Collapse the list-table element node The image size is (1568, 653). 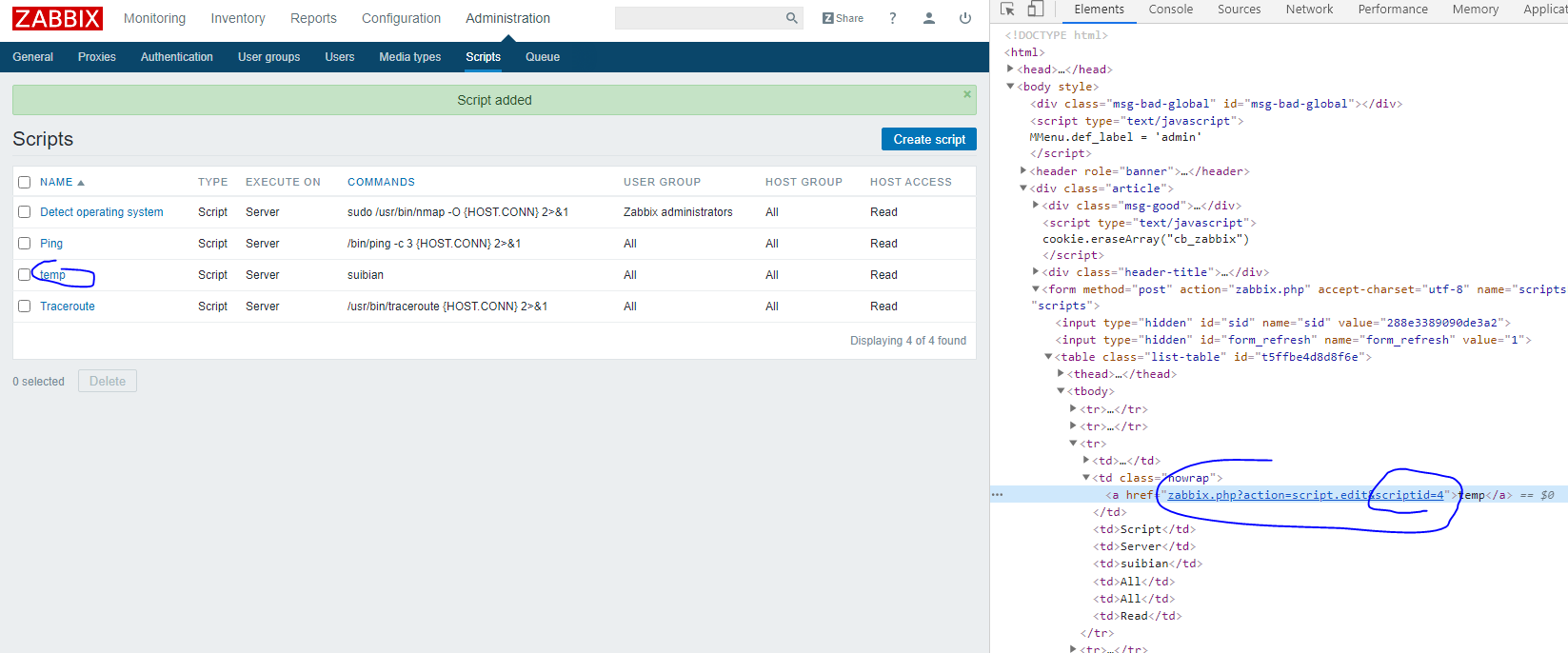[x=1048, y=357]
